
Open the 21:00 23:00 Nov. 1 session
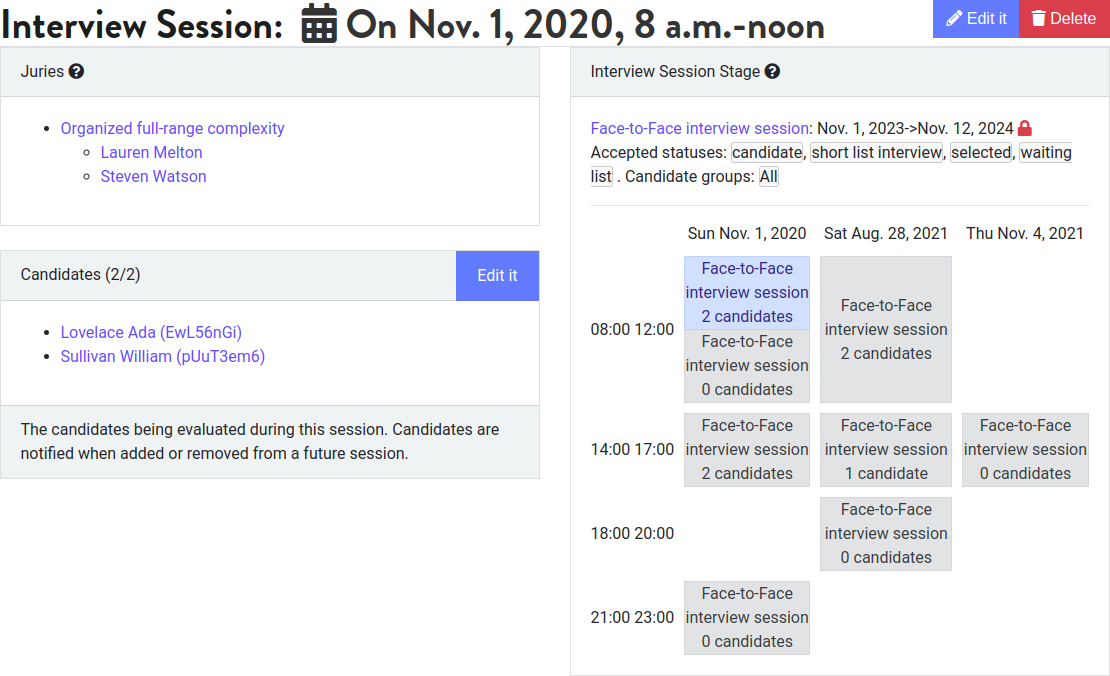747,617
